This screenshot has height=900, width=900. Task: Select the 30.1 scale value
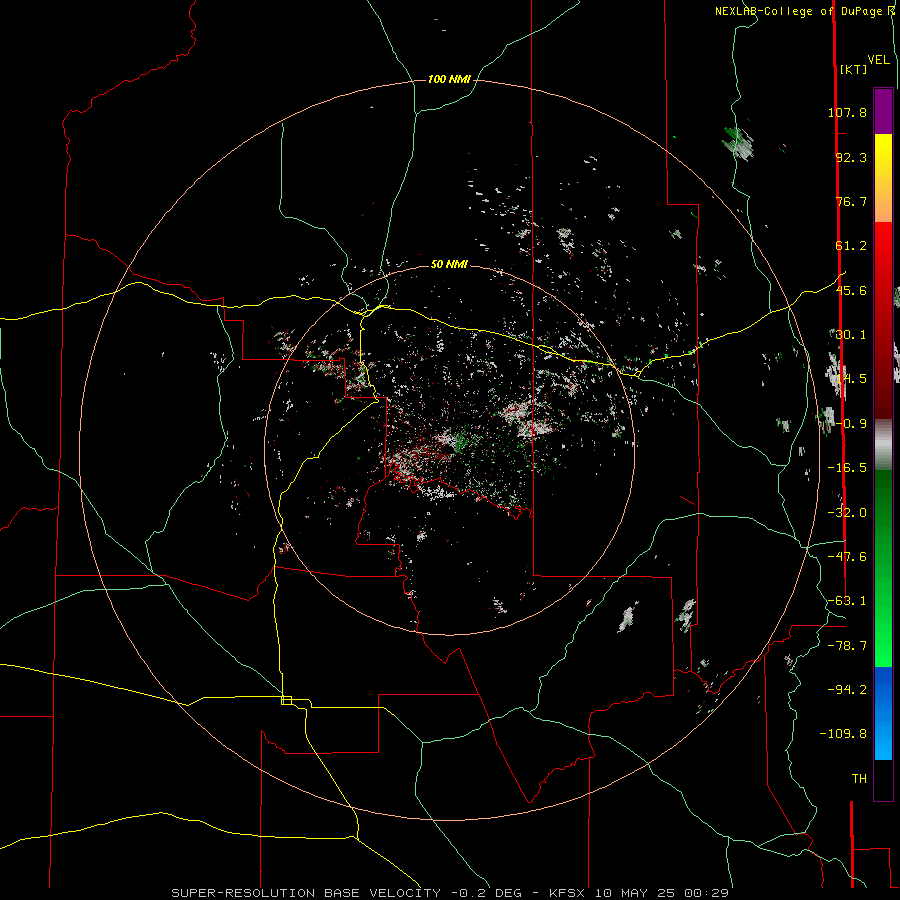[x=851, y=335]
